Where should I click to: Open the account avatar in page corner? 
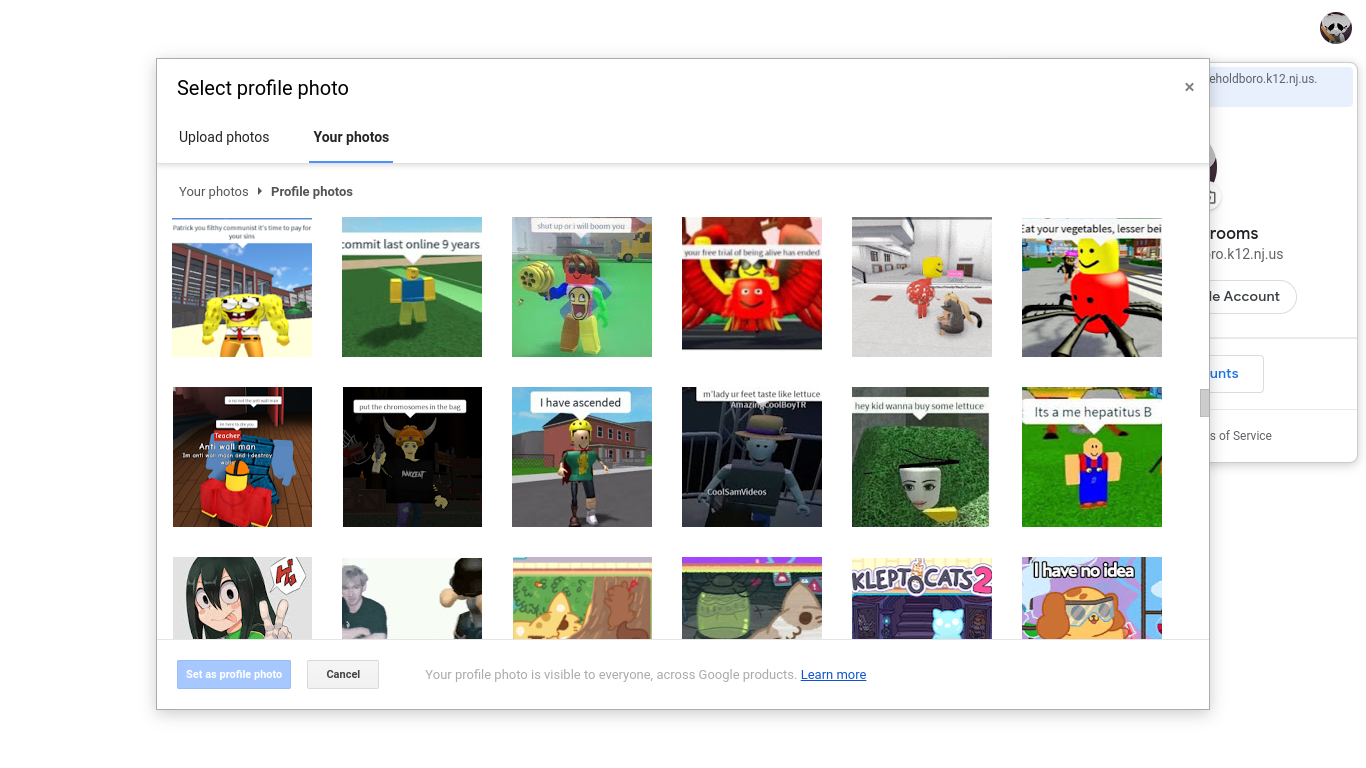coord(1336,28)
